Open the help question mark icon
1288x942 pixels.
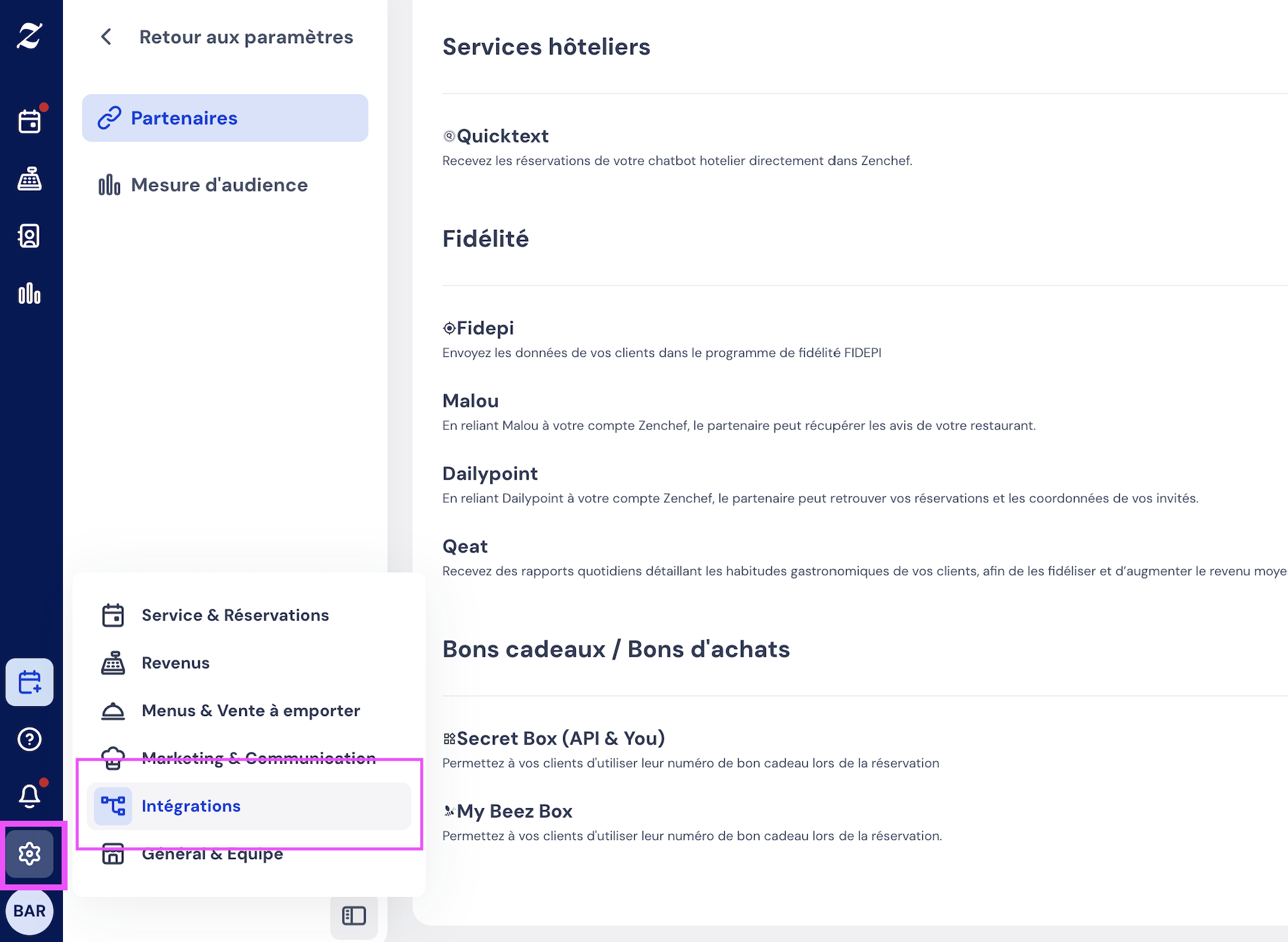click(30, 739)
